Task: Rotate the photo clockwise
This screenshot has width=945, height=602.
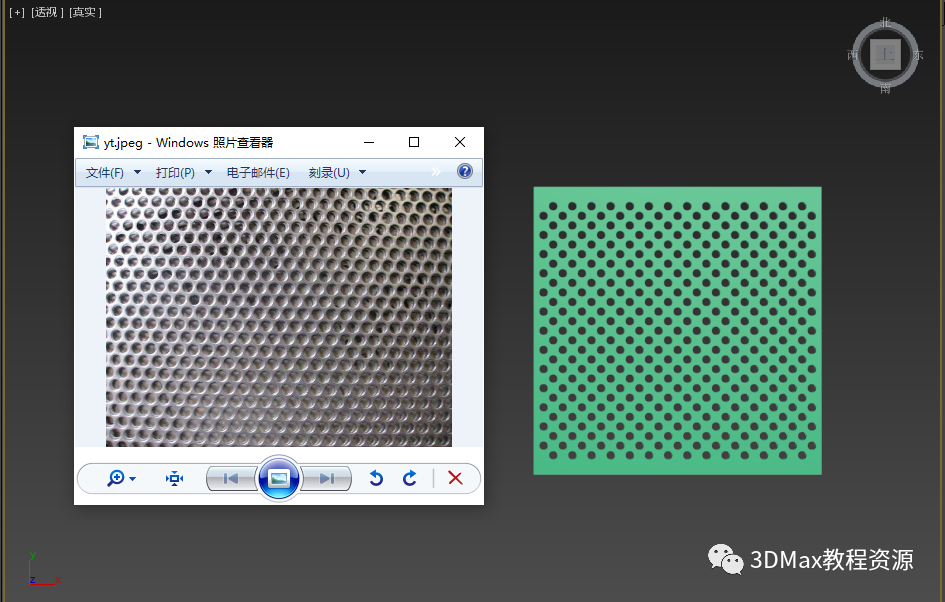Action: (x=410, y=478)
